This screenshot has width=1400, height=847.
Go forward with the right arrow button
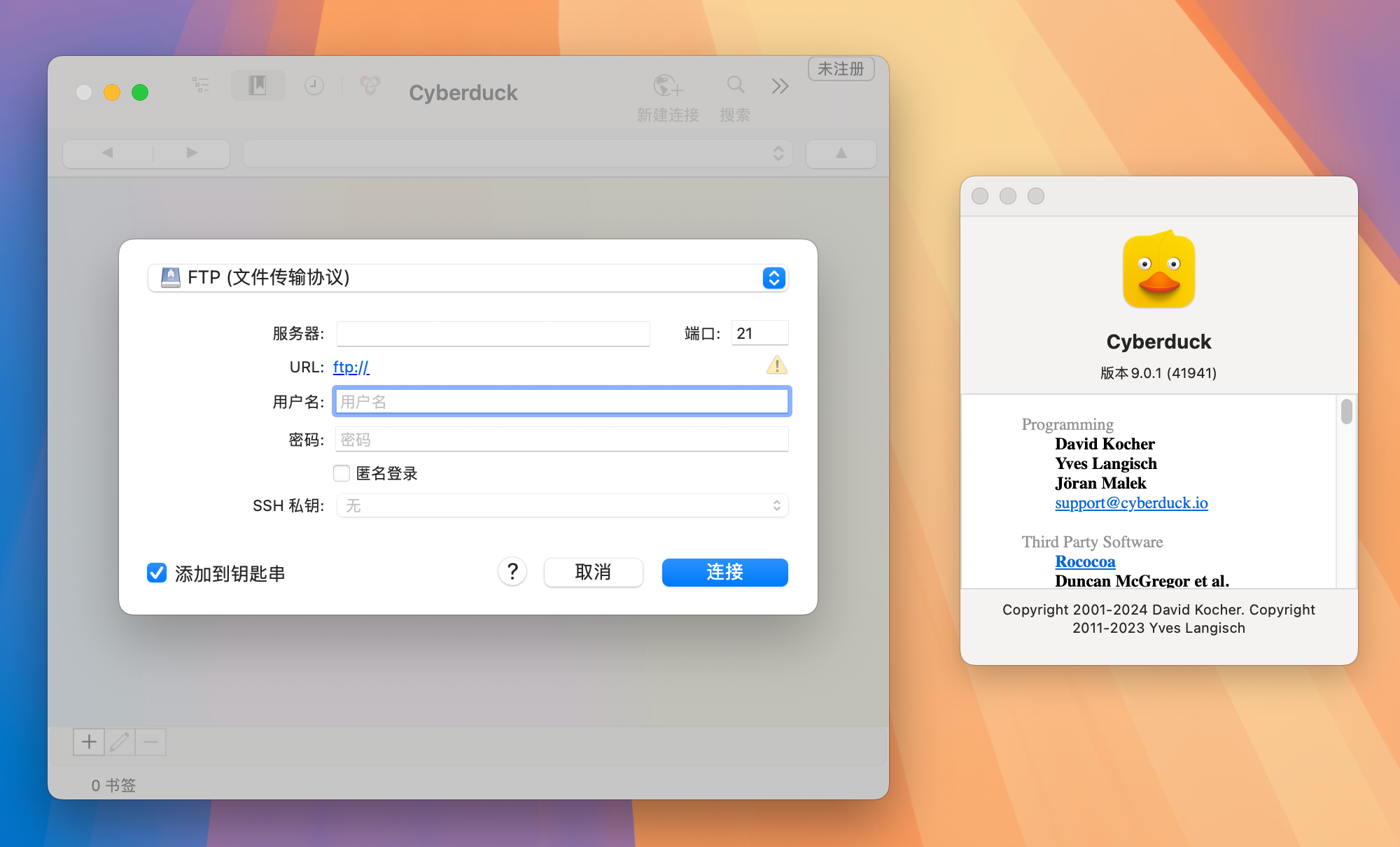(x=192, y=153)
